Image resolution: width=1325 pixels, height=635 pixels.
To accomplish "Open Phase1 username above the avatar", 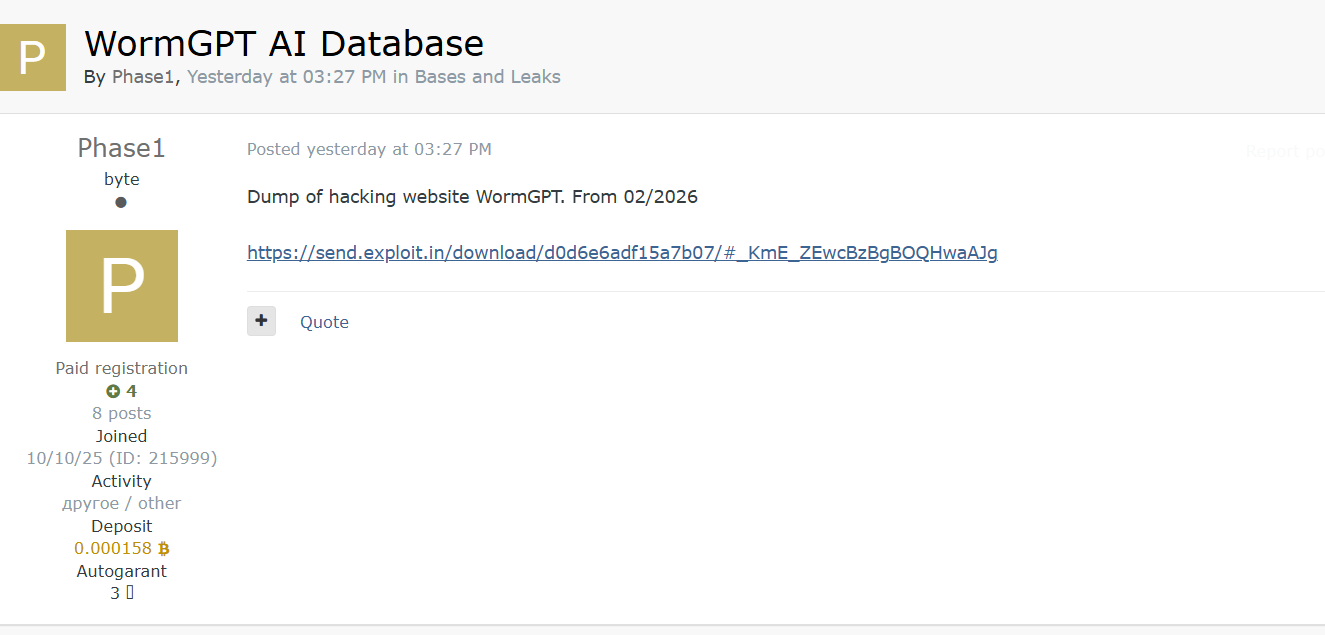I will pyautogui.click(x=121, y=148).
